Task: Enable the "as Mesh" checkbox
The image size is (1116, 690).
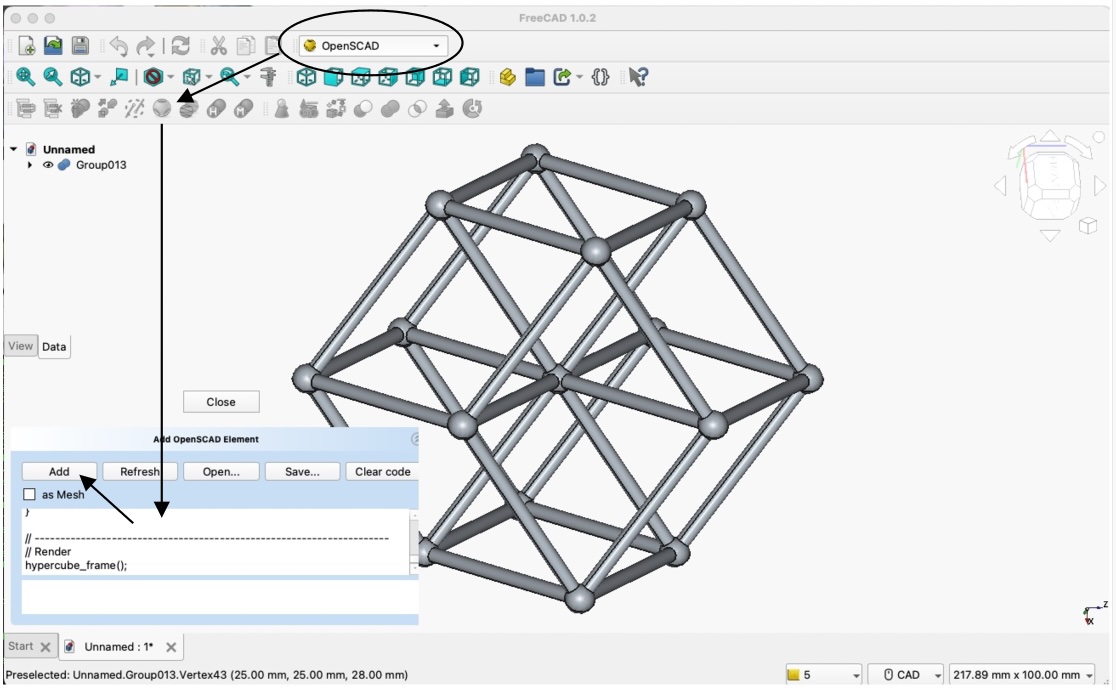Action: pos(30,494)
